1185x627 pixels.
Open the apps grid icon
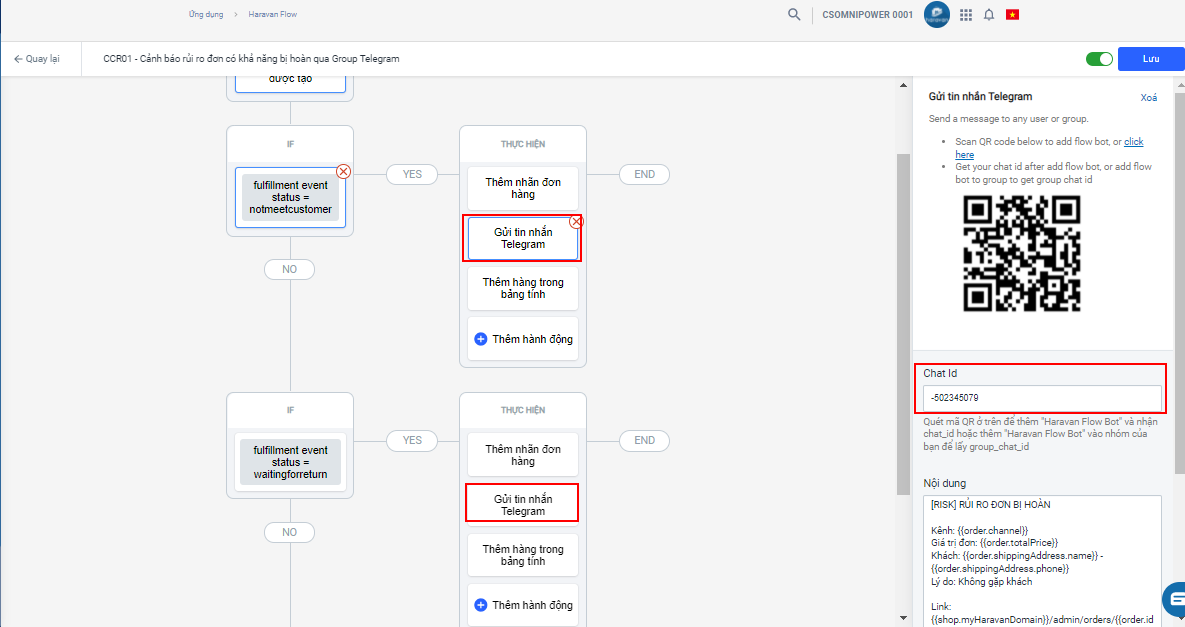tap(965, 15)
